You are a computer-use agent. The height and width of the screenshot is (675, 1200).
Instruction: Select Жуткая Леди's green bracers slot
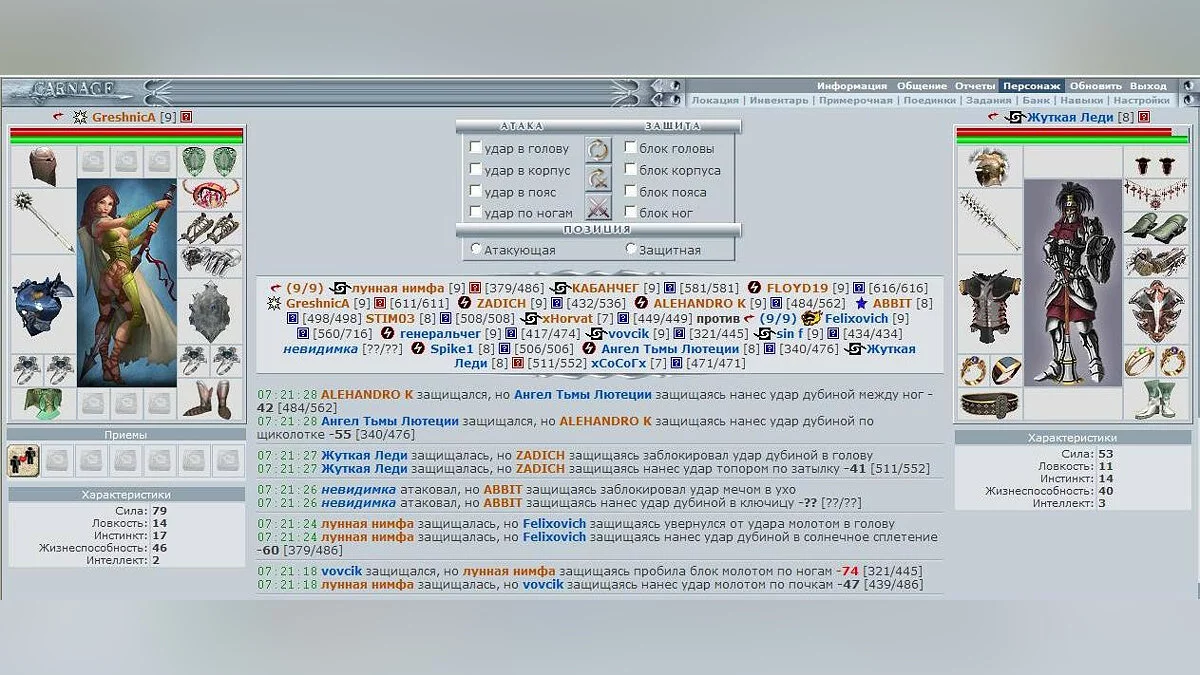(x=1156, y=228)
